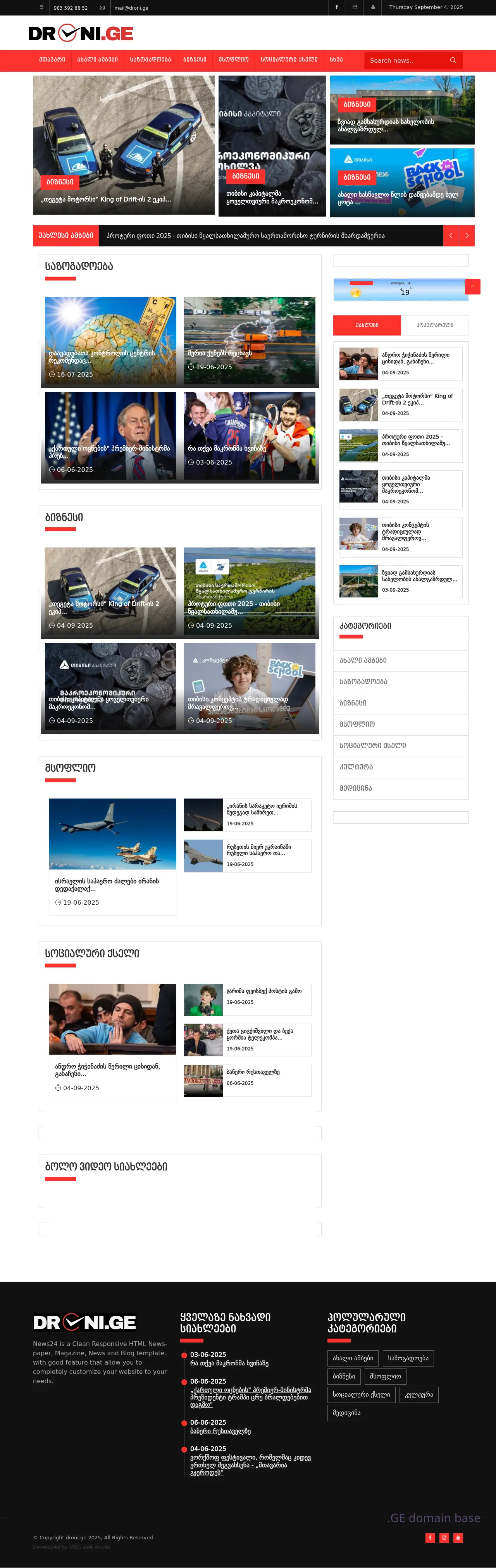496x1568 pixels.
Task: Click the footer Facebook icon
Action: pyautogui.click(x=430, y=1537)
